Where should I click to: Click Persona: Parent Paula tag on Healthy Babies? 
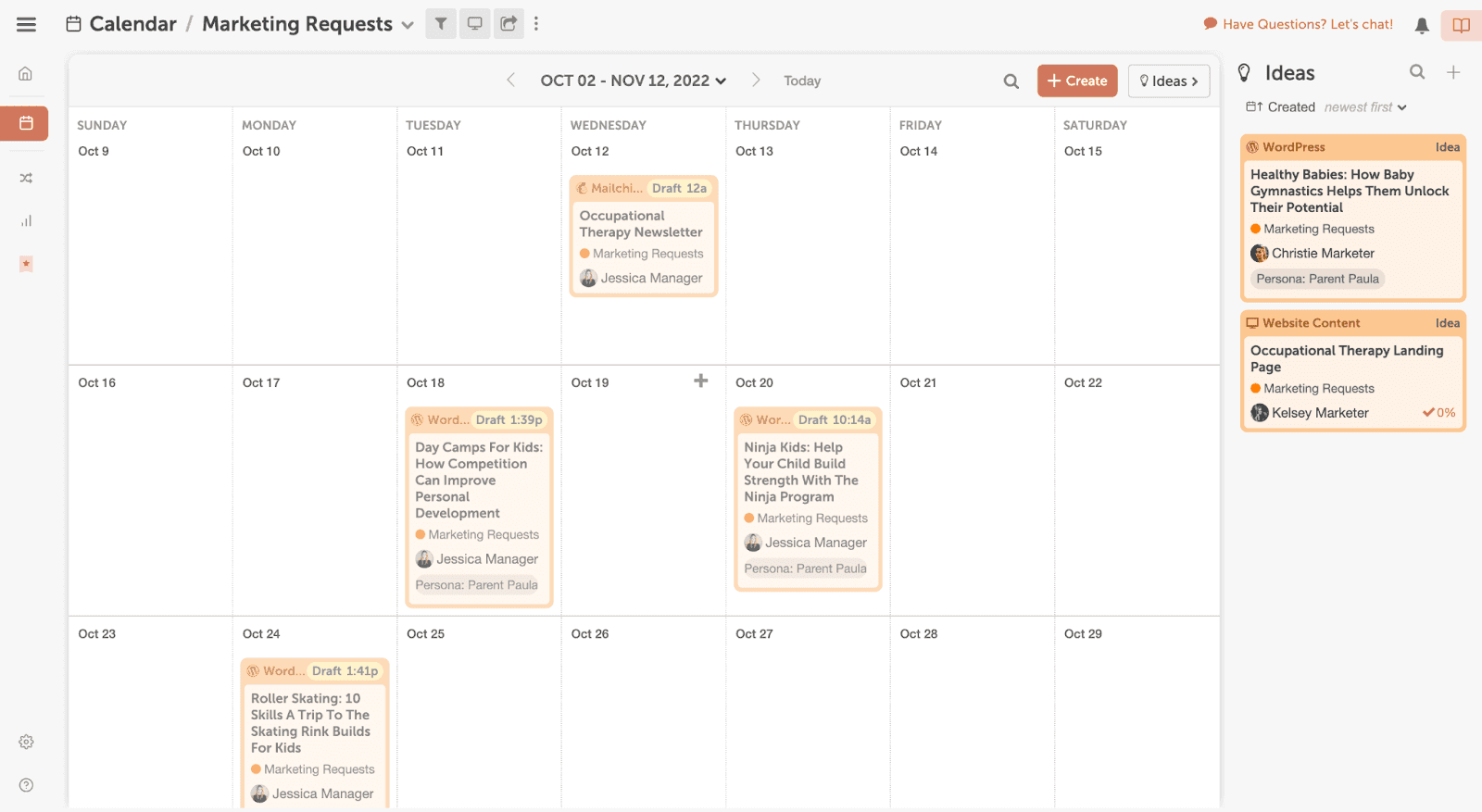1317,279
